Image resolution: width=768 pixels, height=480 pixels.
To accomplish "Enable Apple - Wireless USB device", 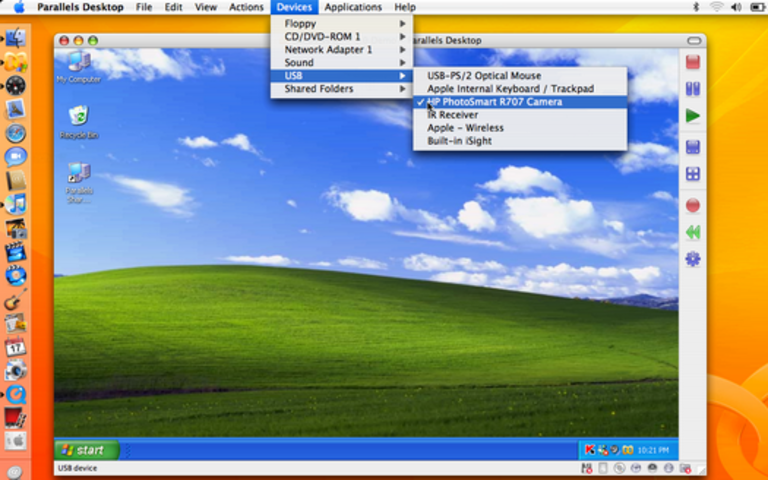I will coord(520,128).
